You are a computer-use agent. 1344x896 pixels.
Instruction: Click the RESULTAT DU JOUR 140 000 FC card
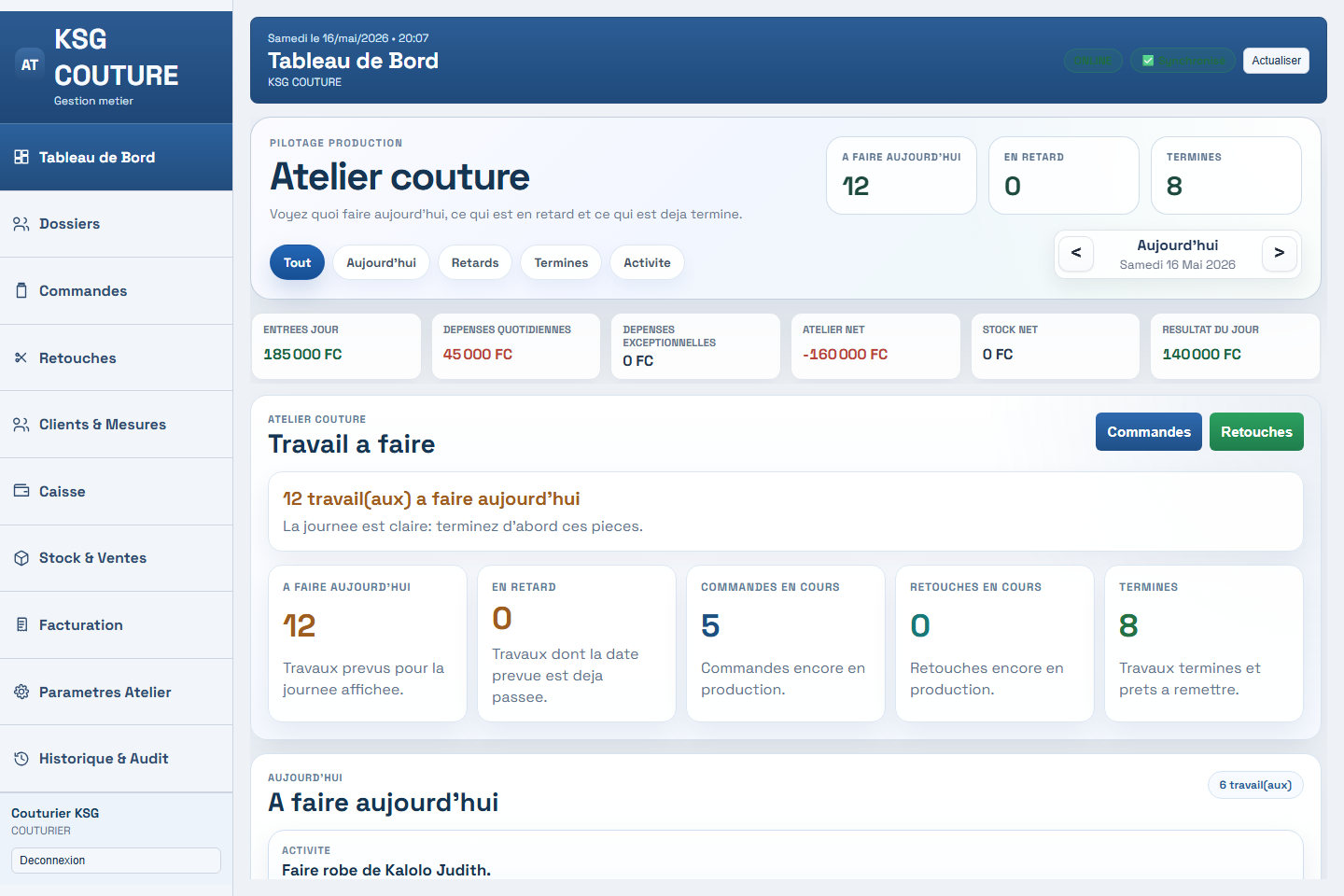point(1235,346)
